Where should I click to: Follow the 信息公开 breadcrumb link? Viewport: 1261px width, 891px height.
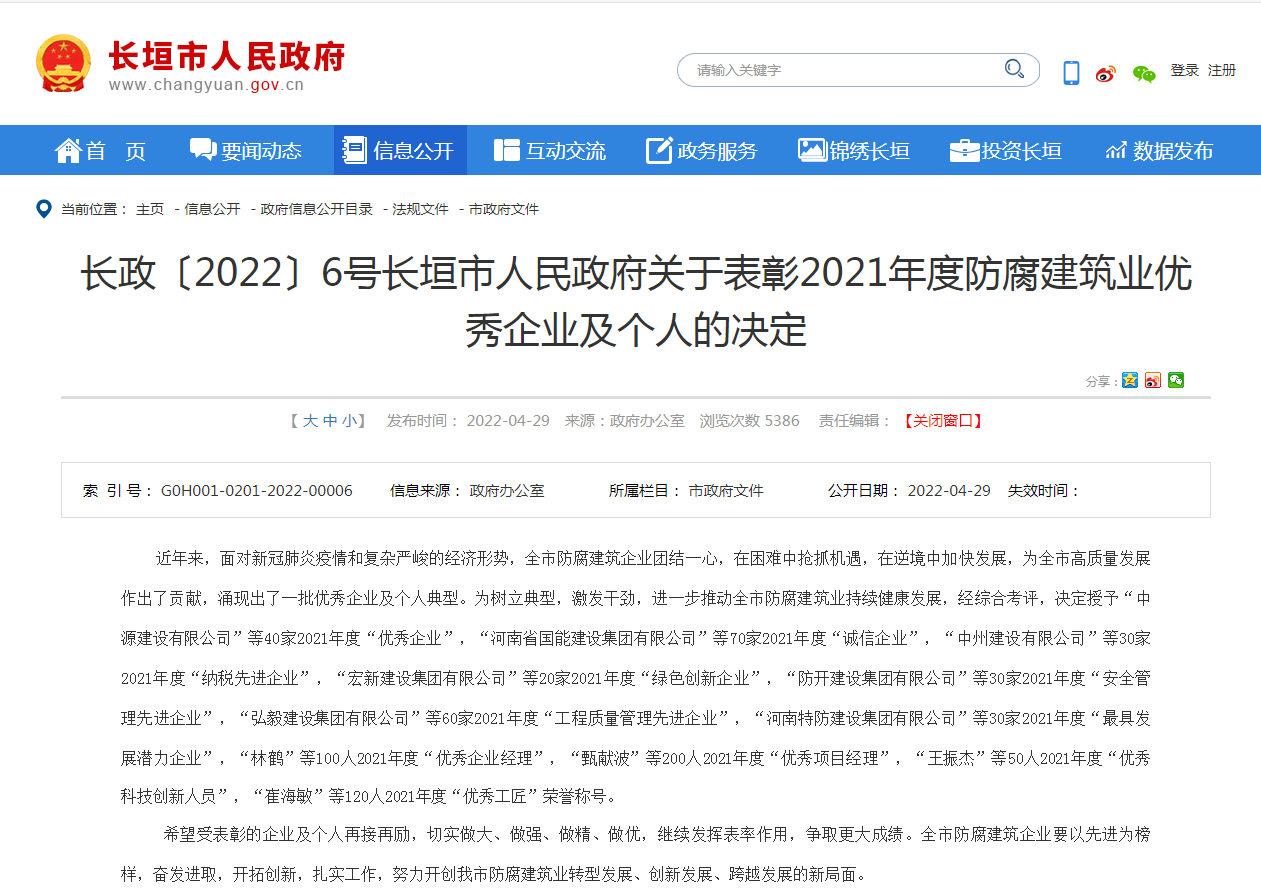click(x=212, y=209)
